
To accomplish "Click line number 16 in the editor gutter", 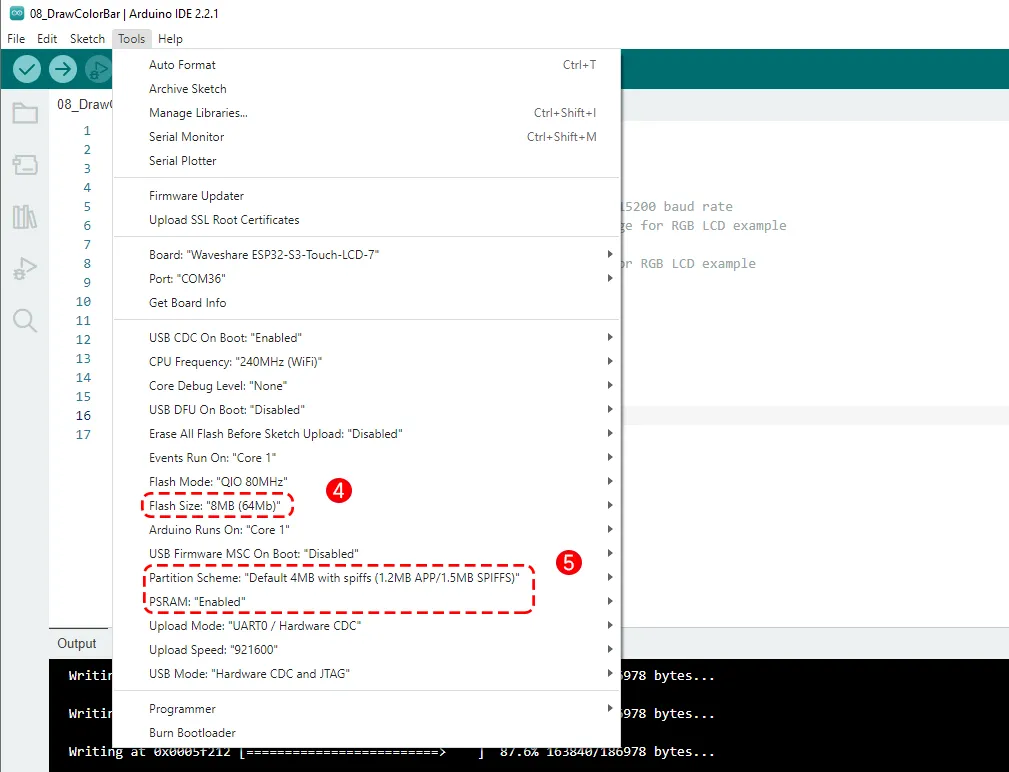I will coord(83,416).
